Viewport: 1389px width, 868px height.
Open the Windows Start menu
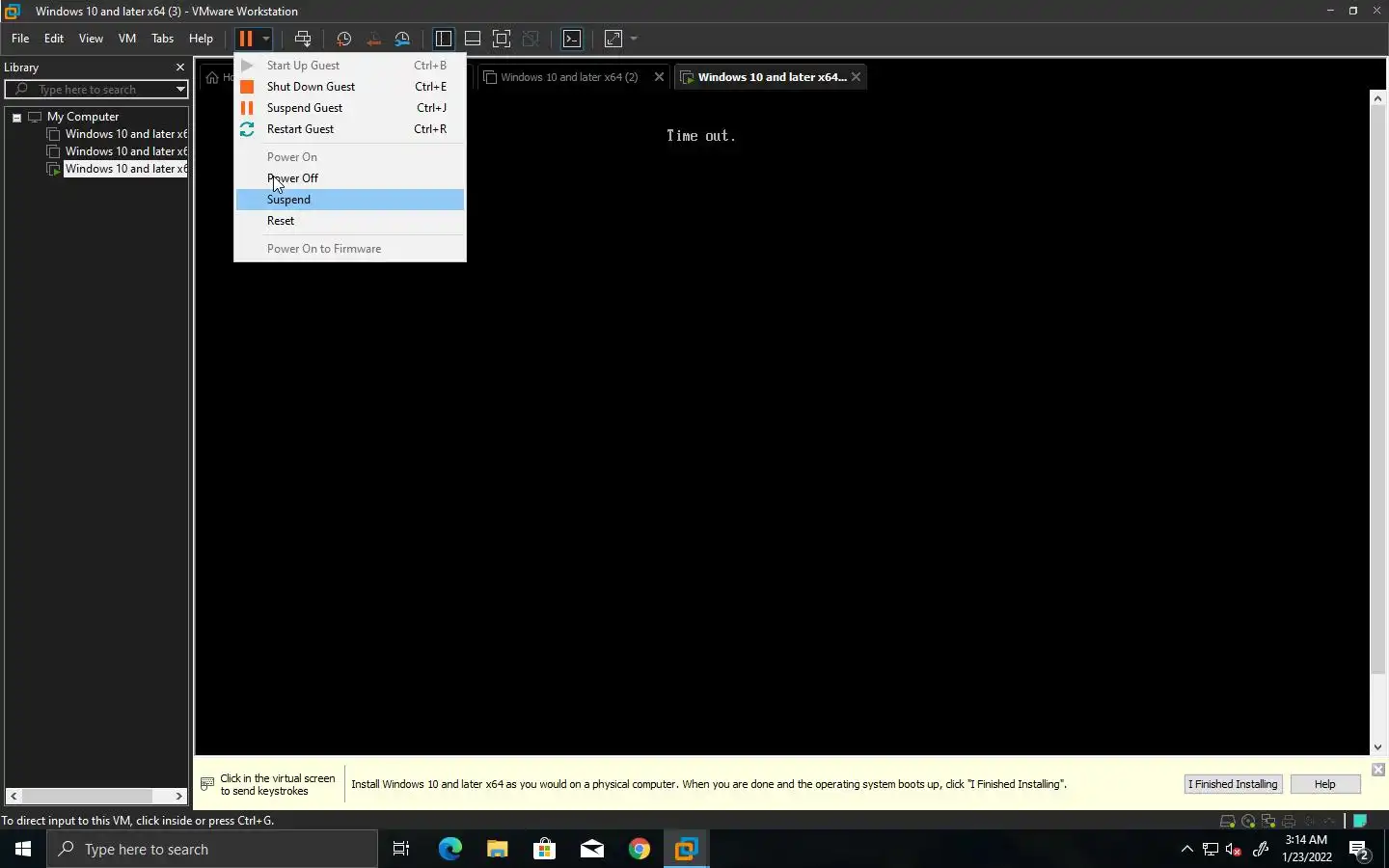click(x=23, y=849)
